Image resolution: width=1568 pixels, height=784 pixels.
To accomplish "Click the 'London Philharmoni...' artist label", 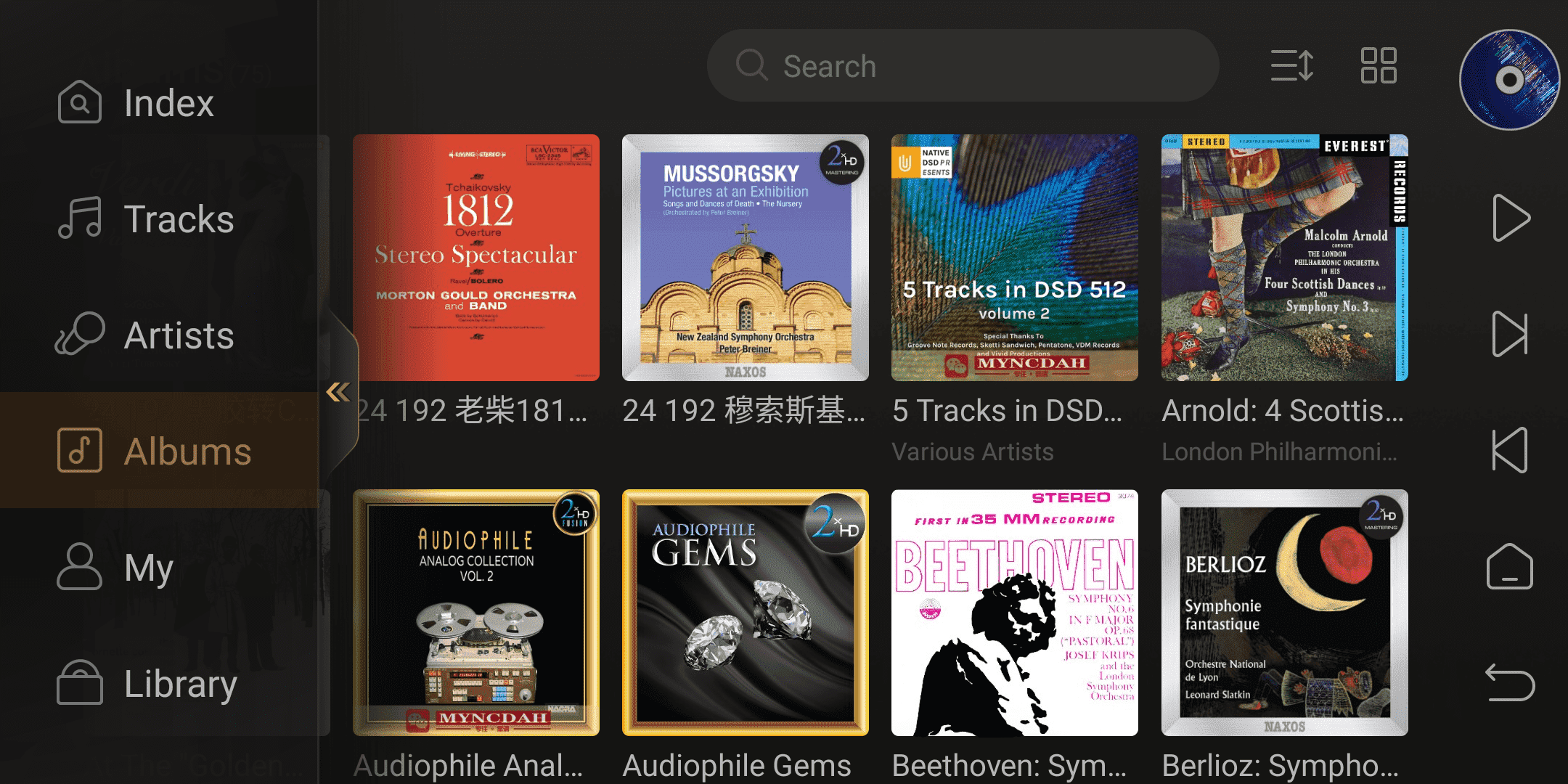I will click(x=1279, y=452).
